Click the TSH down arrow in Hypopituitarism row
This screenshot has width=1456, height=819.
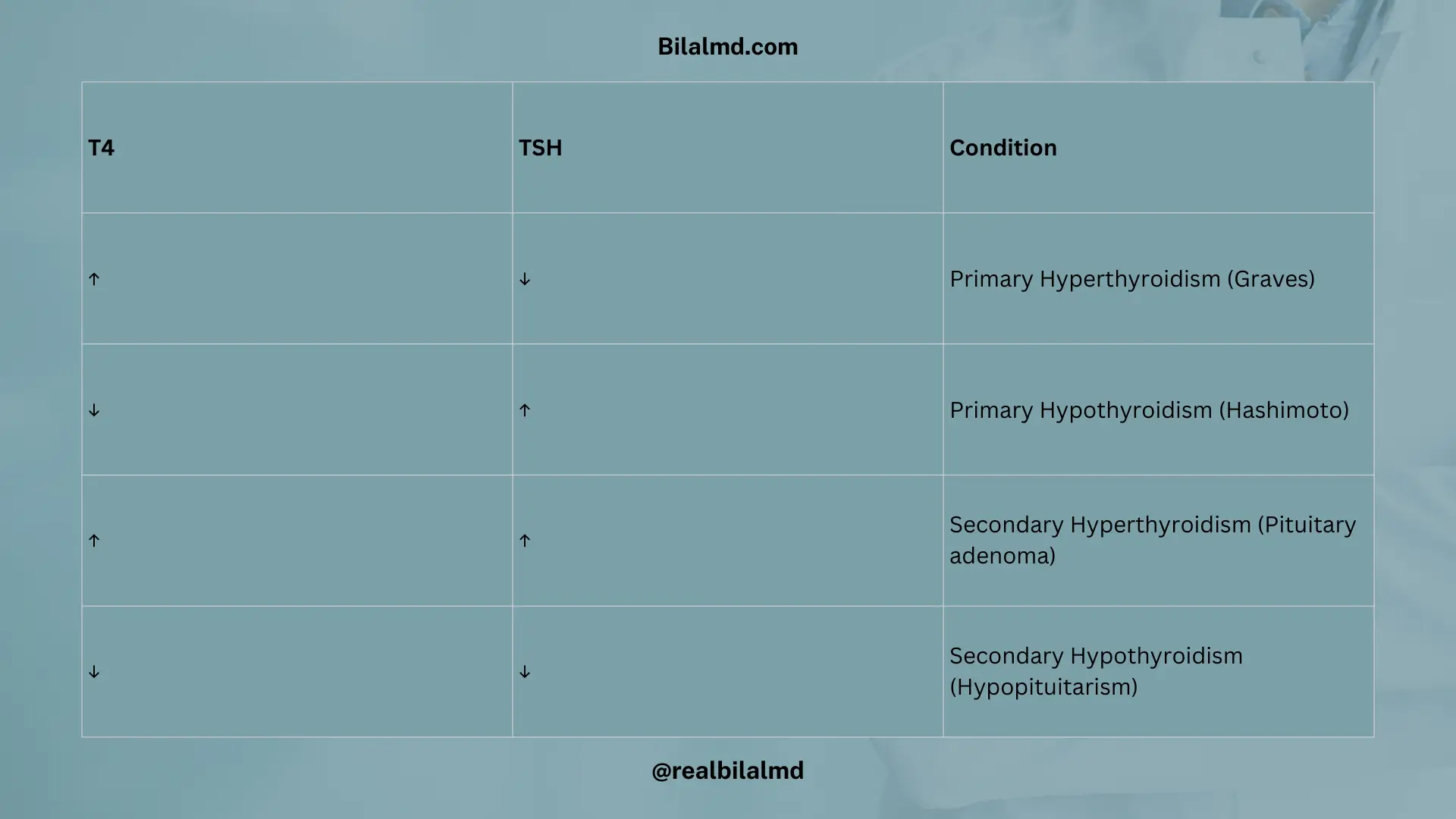pos(525,672)
